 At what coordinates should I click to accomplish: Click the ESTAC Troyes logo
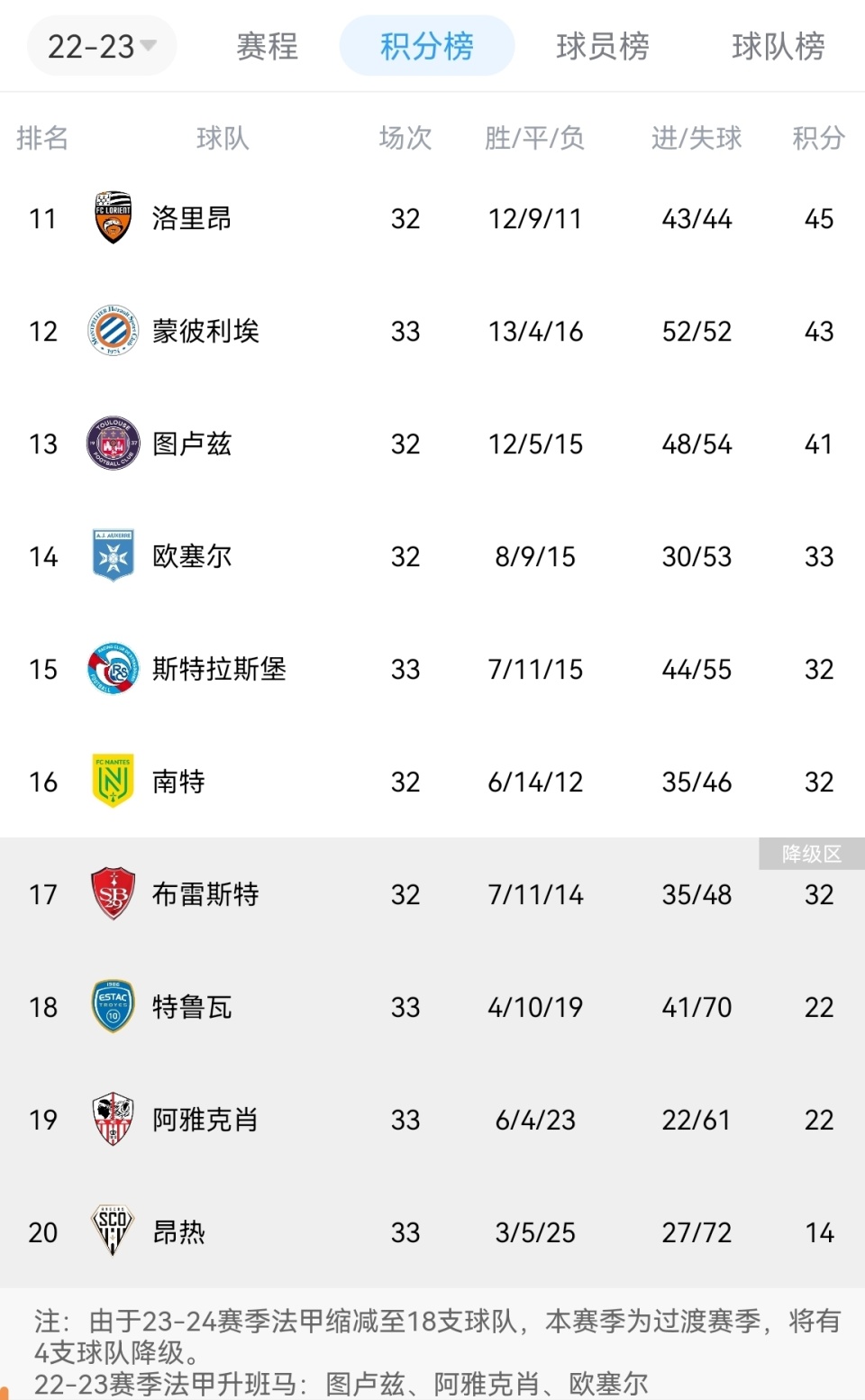pos(113,1006)
